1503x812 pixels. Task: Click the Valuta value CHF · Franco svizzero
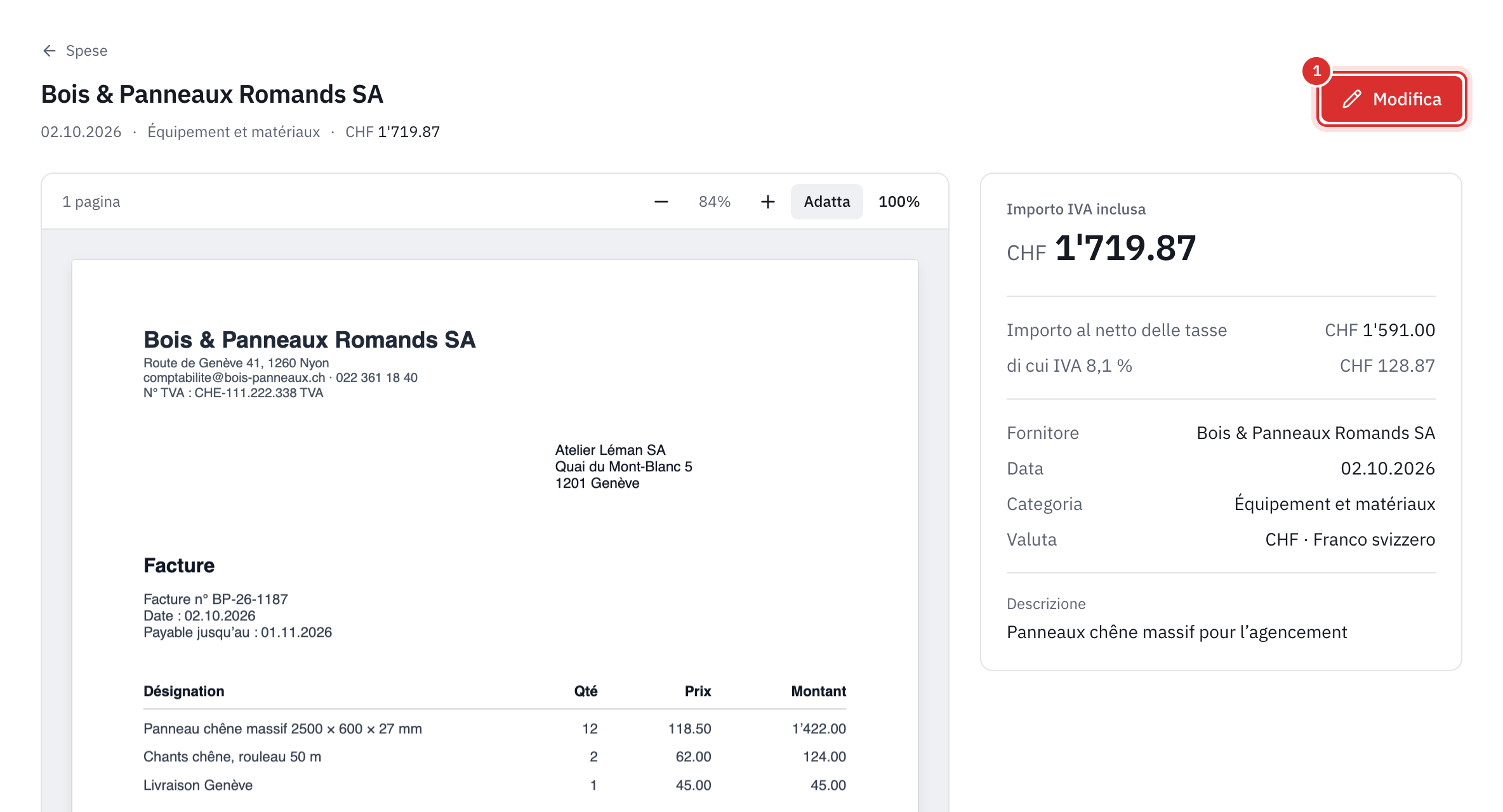pos(1350,539)
